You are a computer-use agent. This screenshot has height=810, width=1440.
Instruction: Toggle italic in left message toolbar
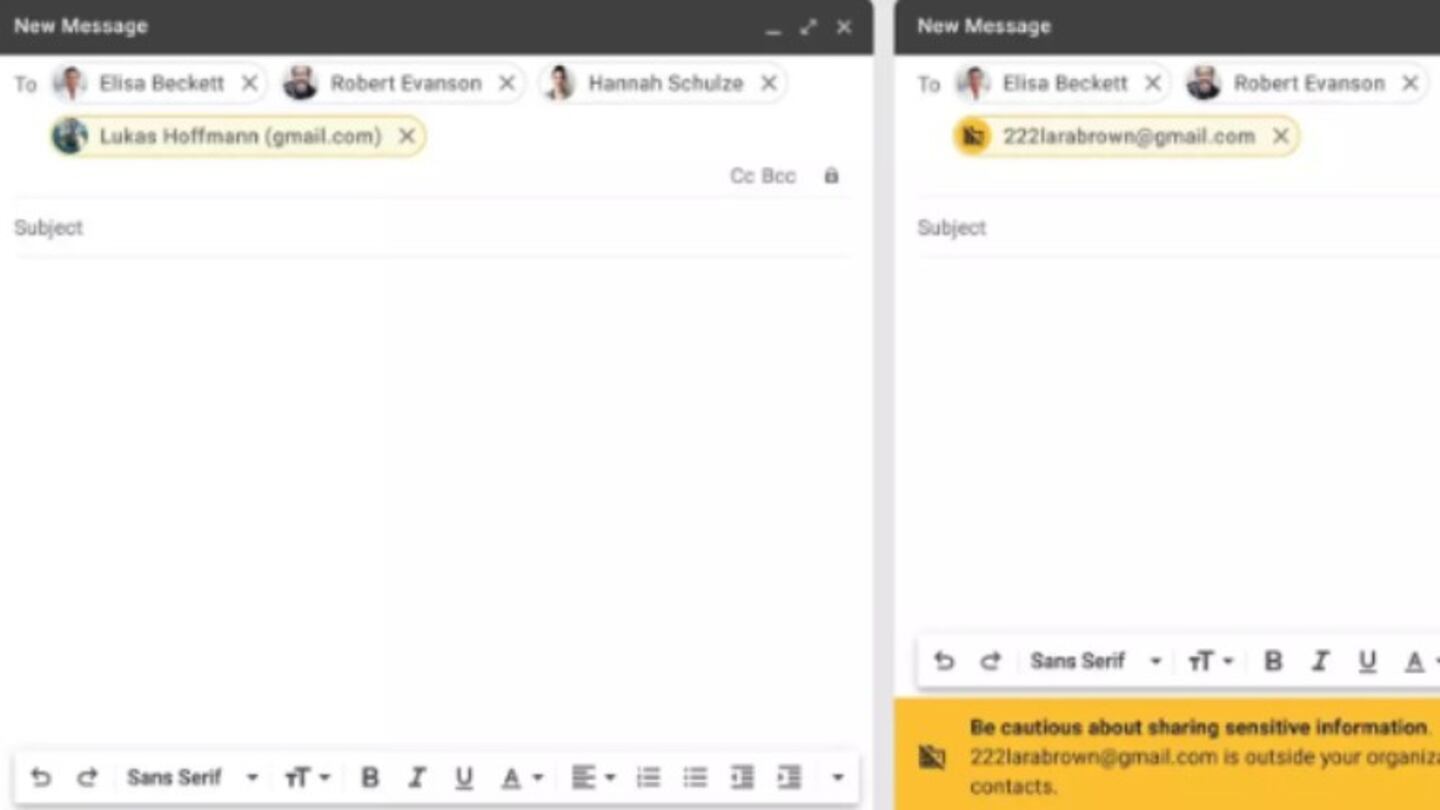click(417, 777)
